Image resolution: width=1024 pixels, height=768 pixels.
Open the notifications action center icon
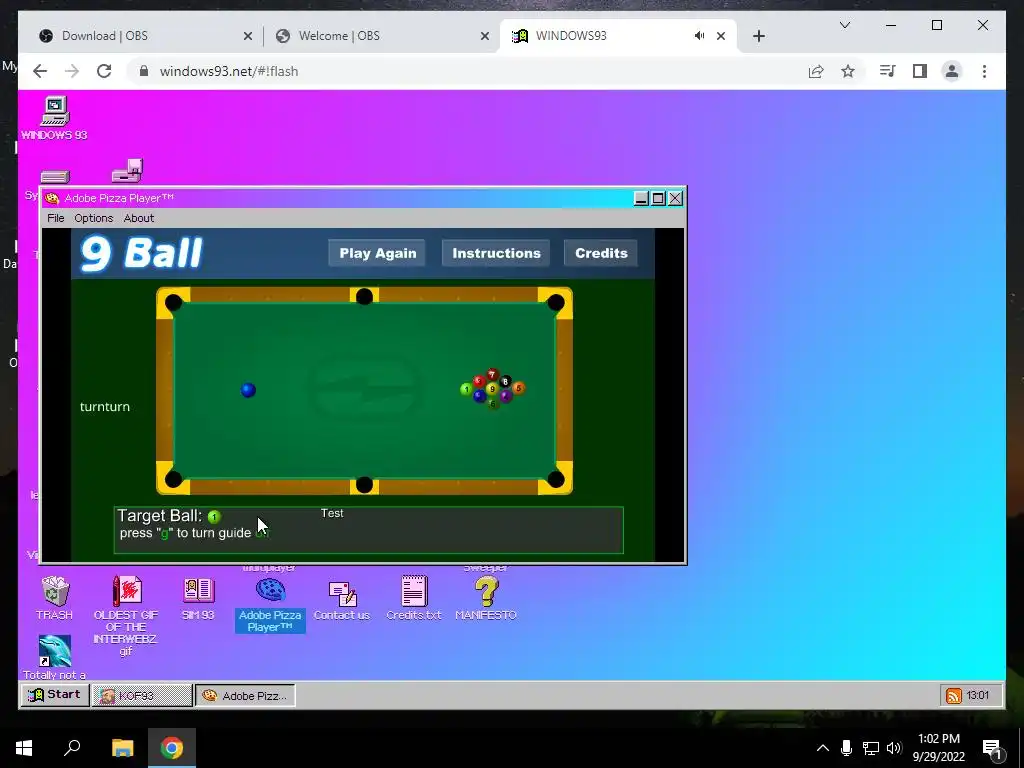[x=992, y=749]
